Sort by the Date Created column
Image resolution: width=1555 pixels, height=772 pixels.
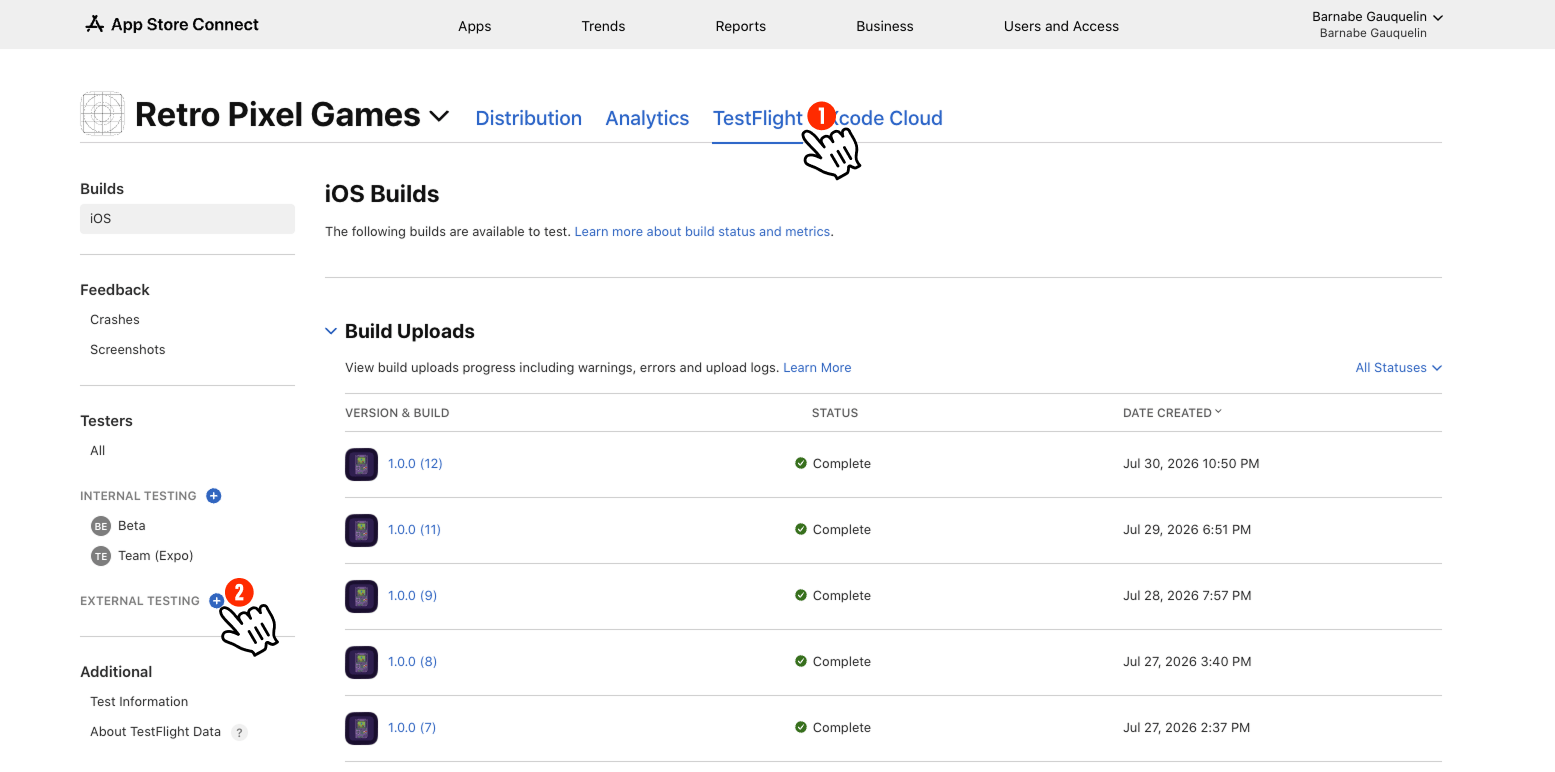pos(1172,413)
